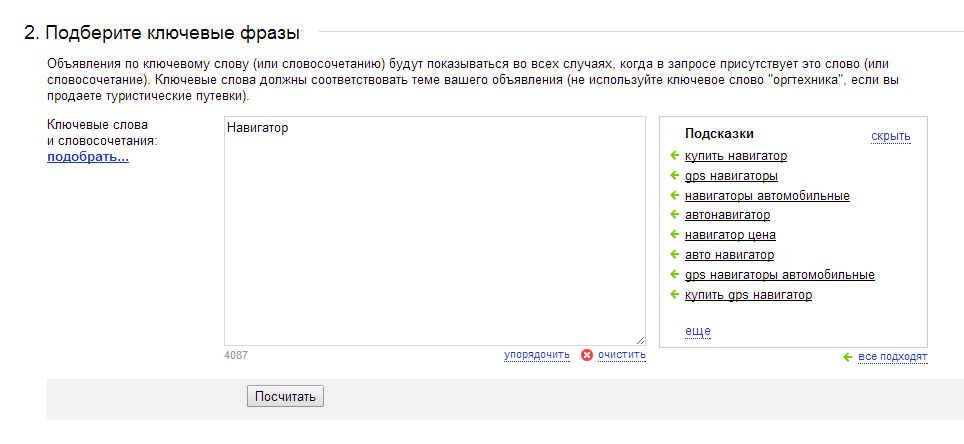Click green arrow beside 'авто навигатор'

(x=674, y=254)
